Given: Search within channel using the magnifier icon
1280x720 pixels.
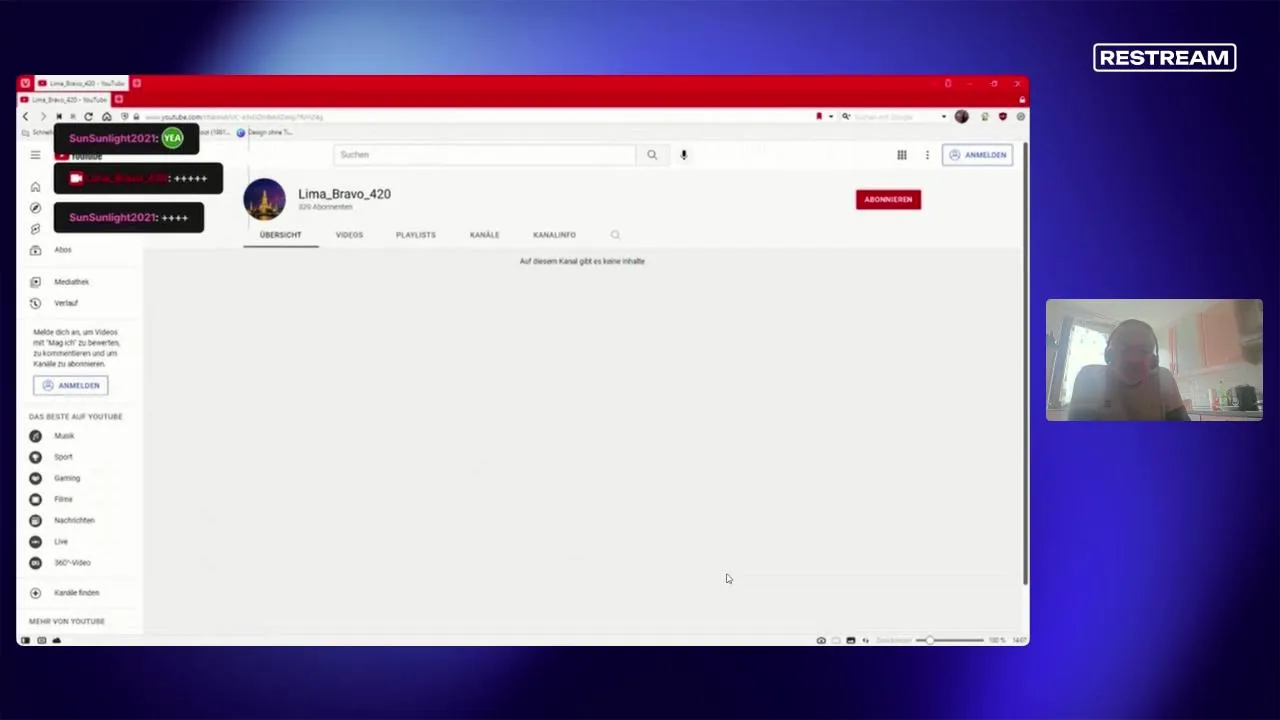Looking at the screenshot, I should pos(615,235).
